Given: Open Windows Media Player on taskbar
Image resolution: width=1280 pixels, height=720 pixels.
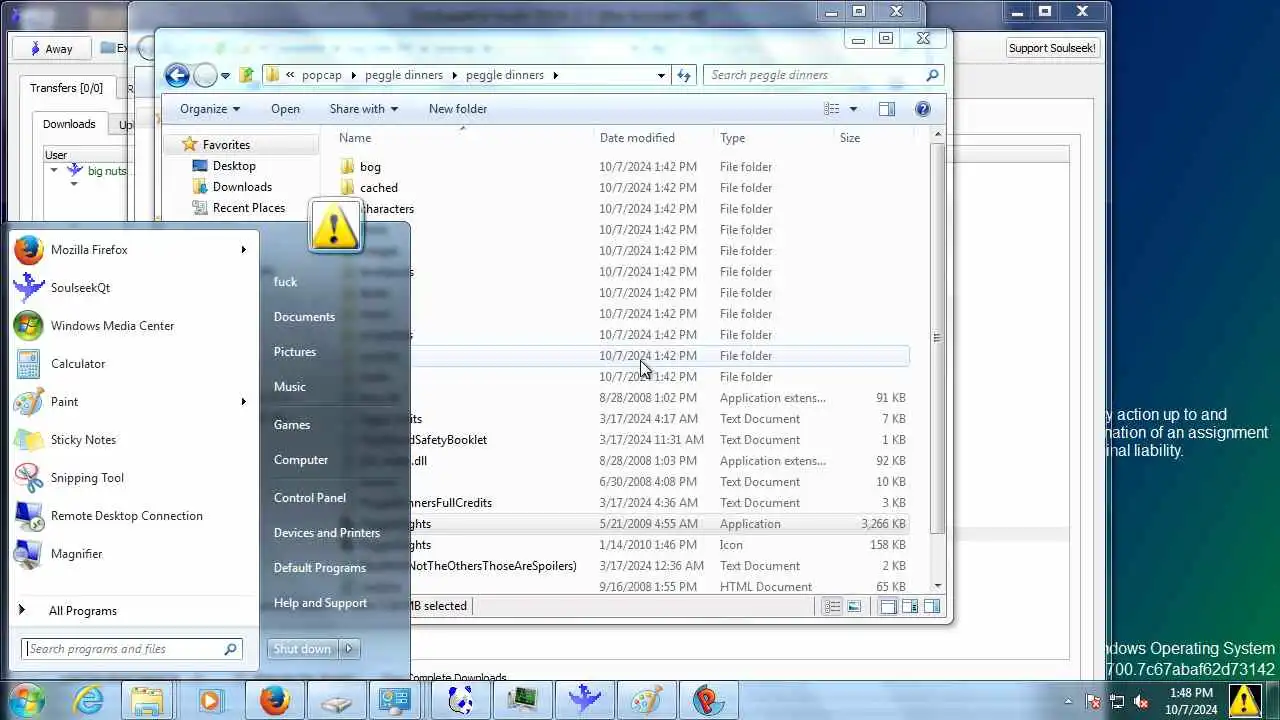Looking at the screenshot, I should click(210, 700).
